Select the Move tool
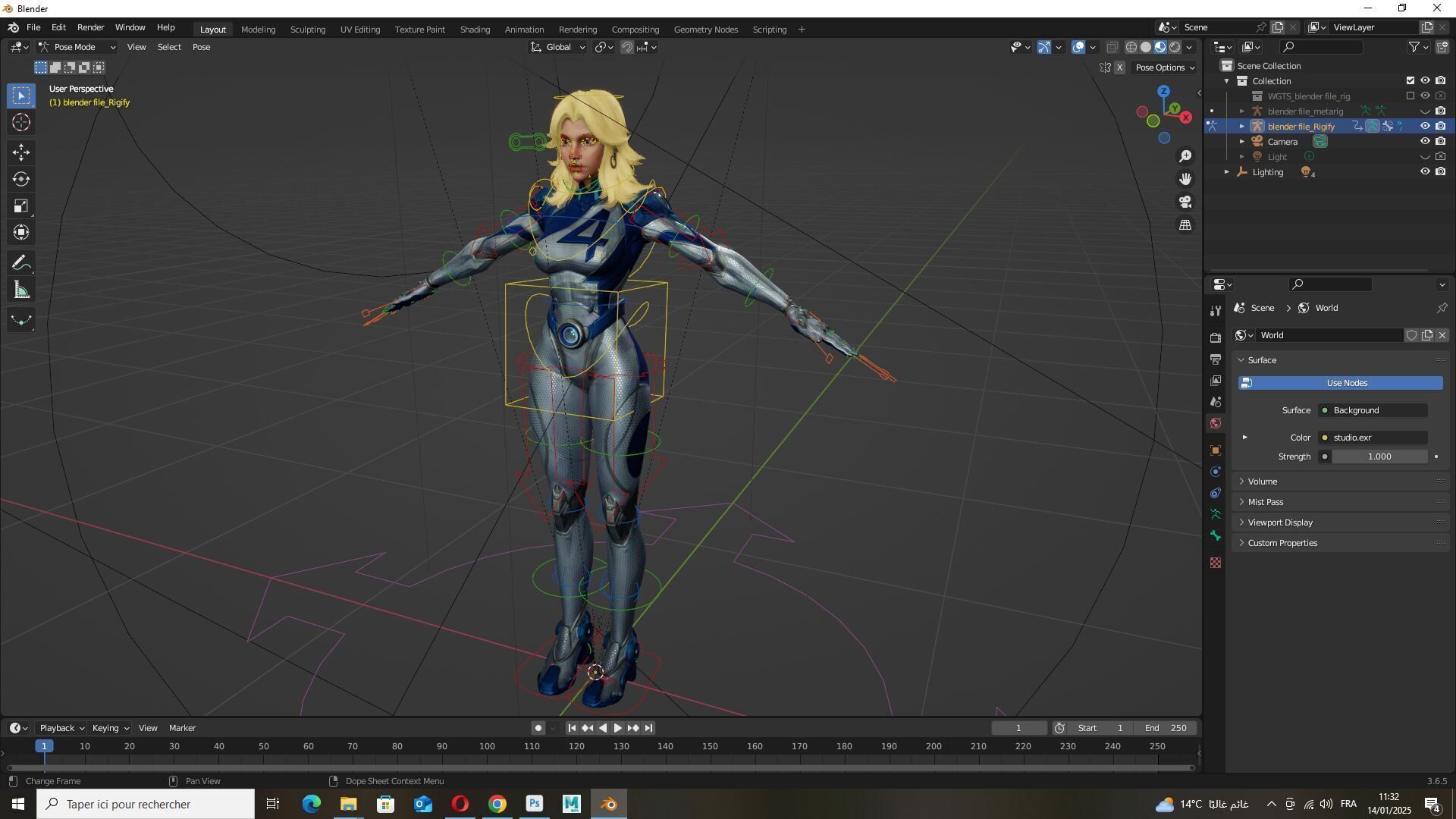Image resolution: width=1456 pixels, height=819 pixels. click(21, 152)
